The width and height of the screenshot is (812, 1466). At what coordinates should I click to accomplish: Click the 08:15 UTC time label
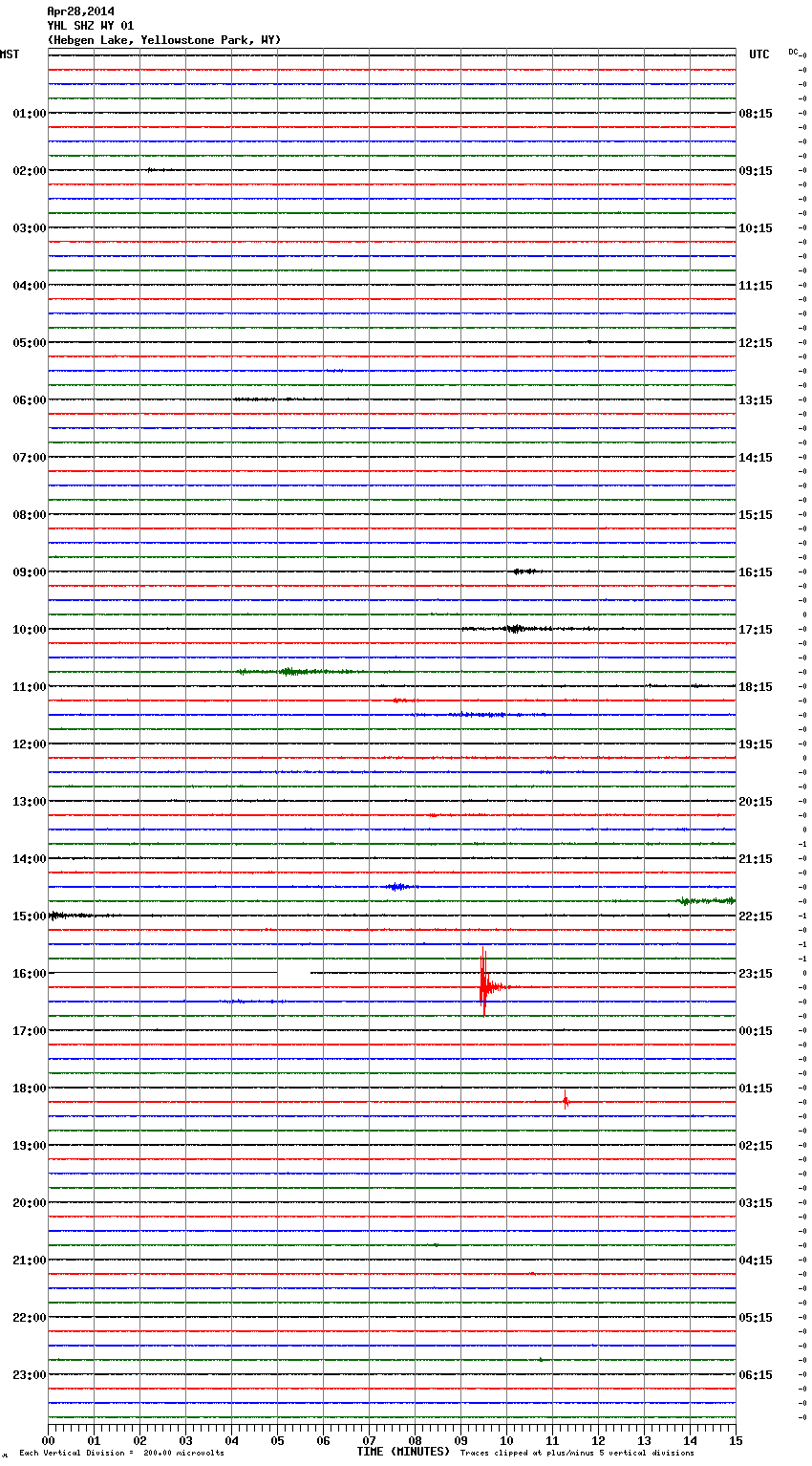[x=756, y=114]
